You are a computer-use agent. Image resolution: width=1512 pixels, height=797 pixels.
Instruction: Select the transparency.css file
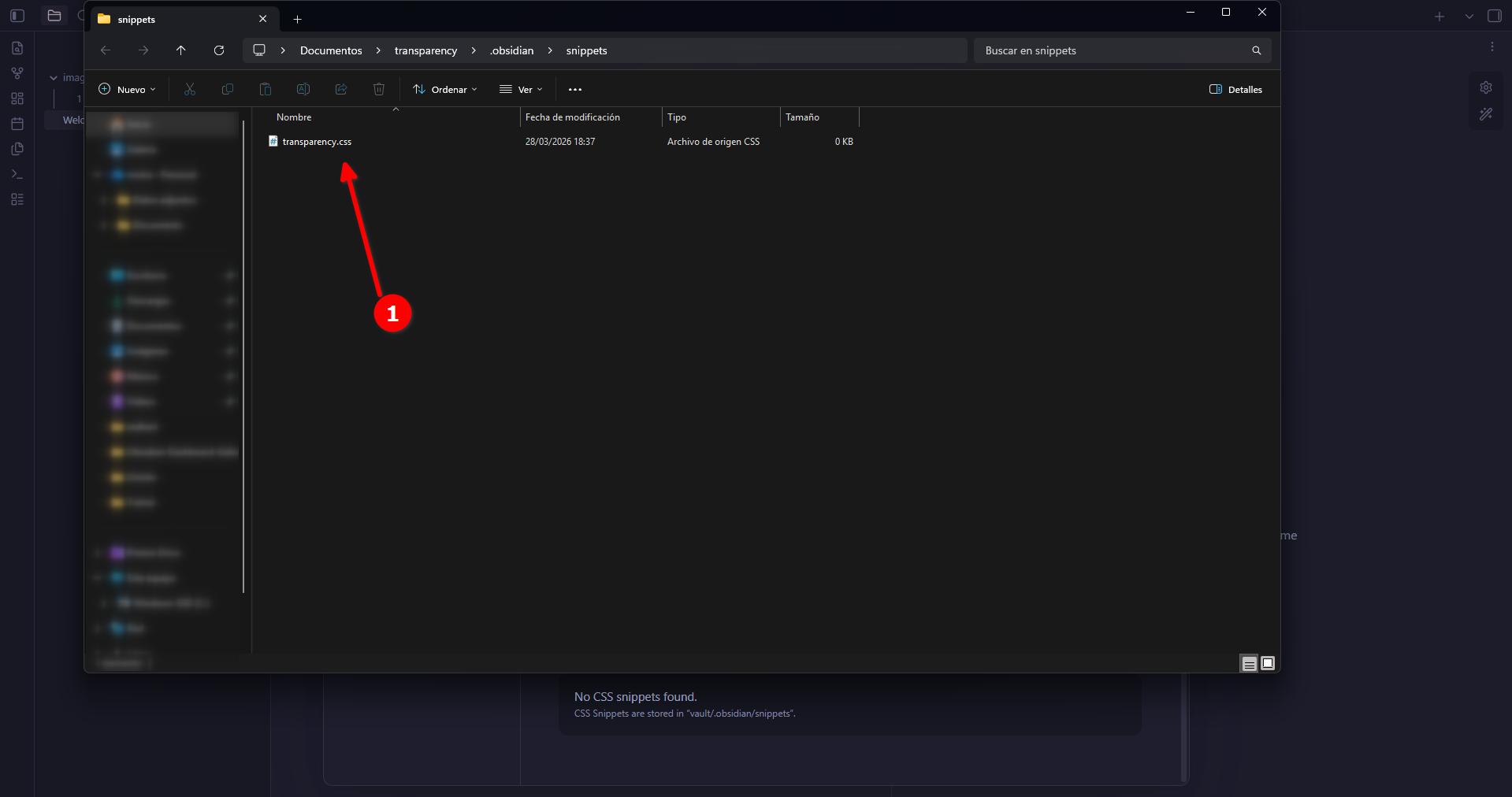coord(317,142)
